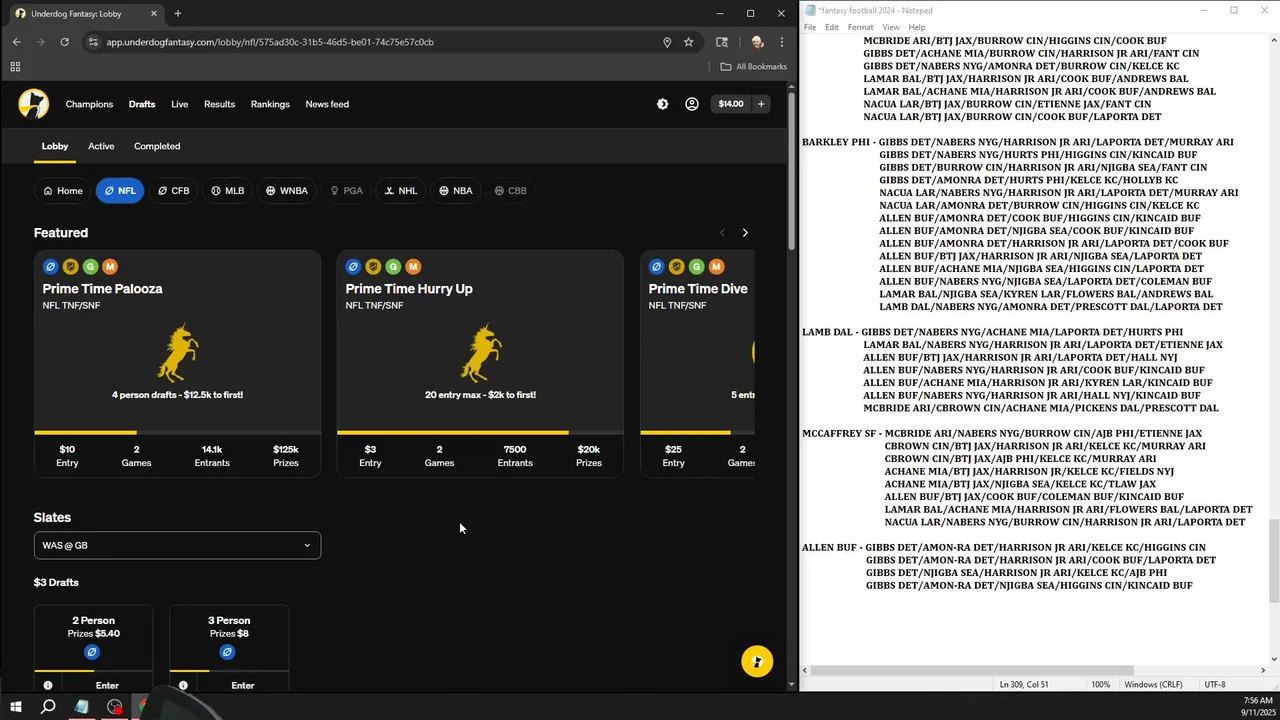Select the NFL sport filter chip

click(x=120, y=190)
